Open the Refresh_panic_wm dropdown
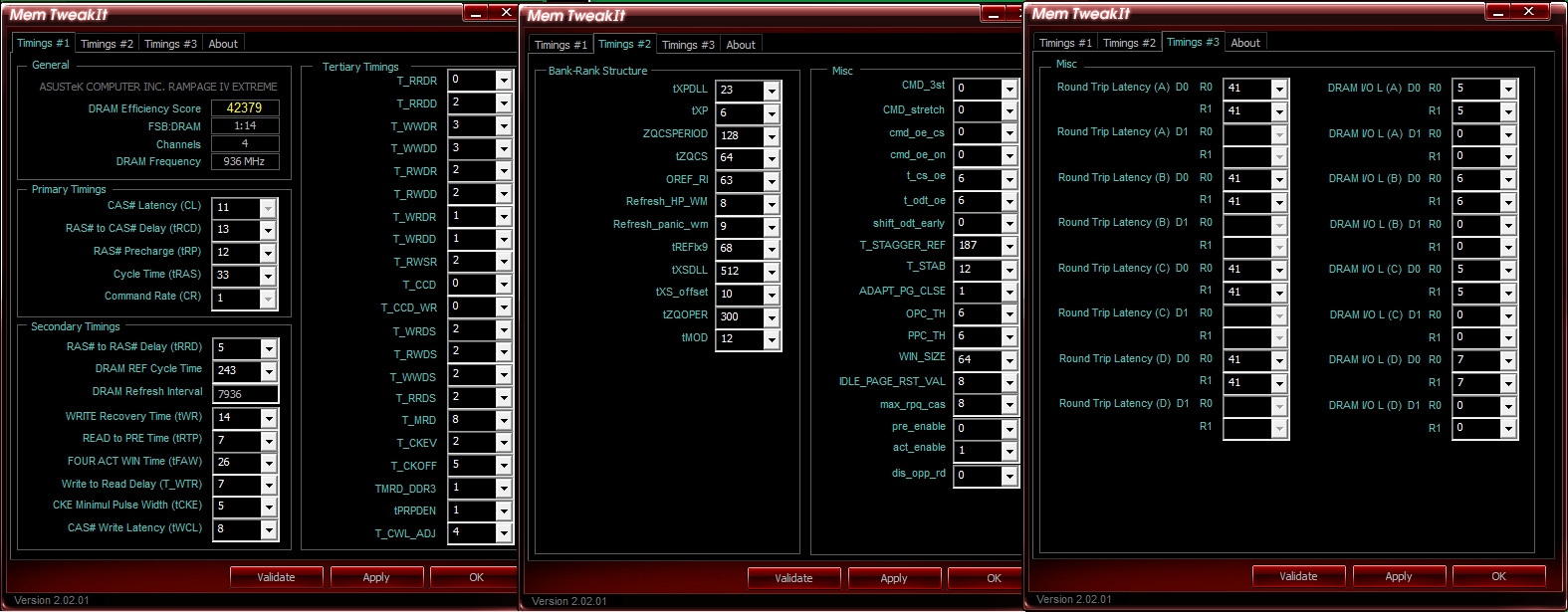This screenshot has height=612, width=1568. click(772, 227)
